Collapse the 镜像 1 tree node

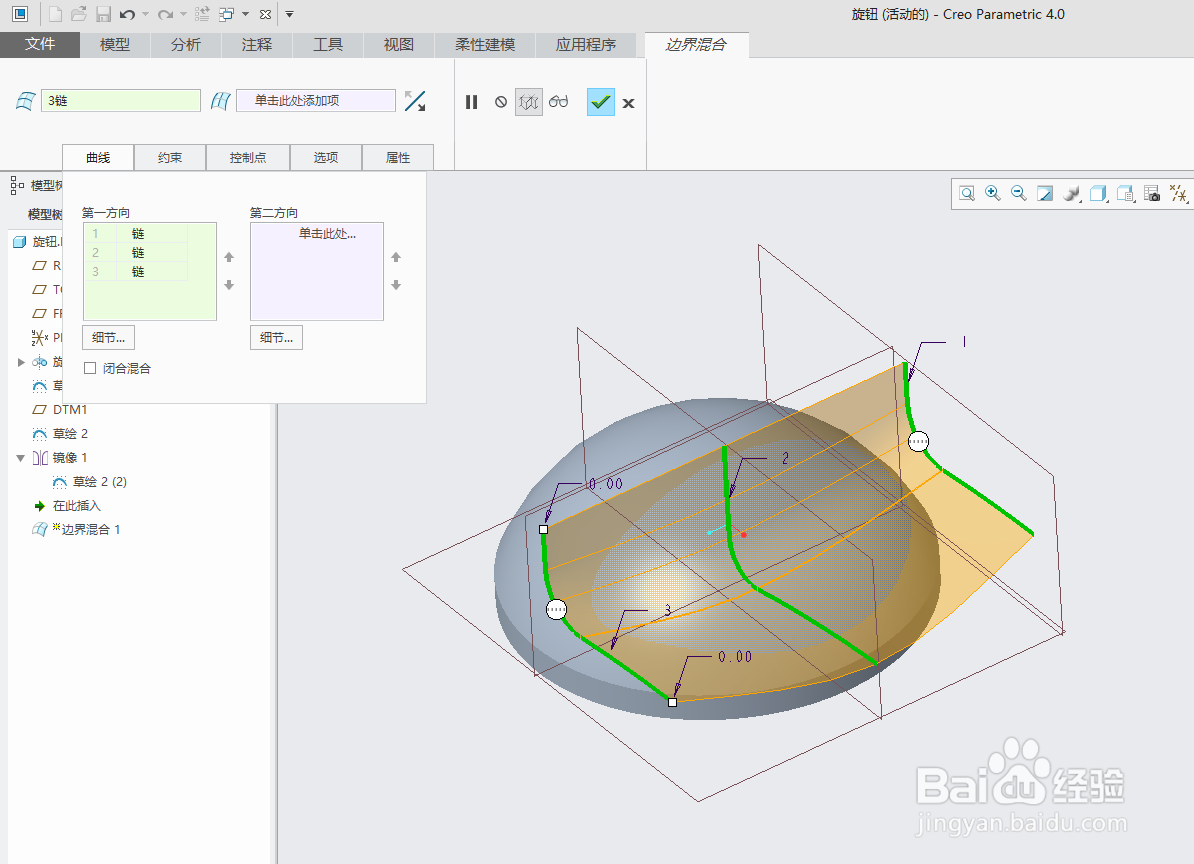point(21,458)
